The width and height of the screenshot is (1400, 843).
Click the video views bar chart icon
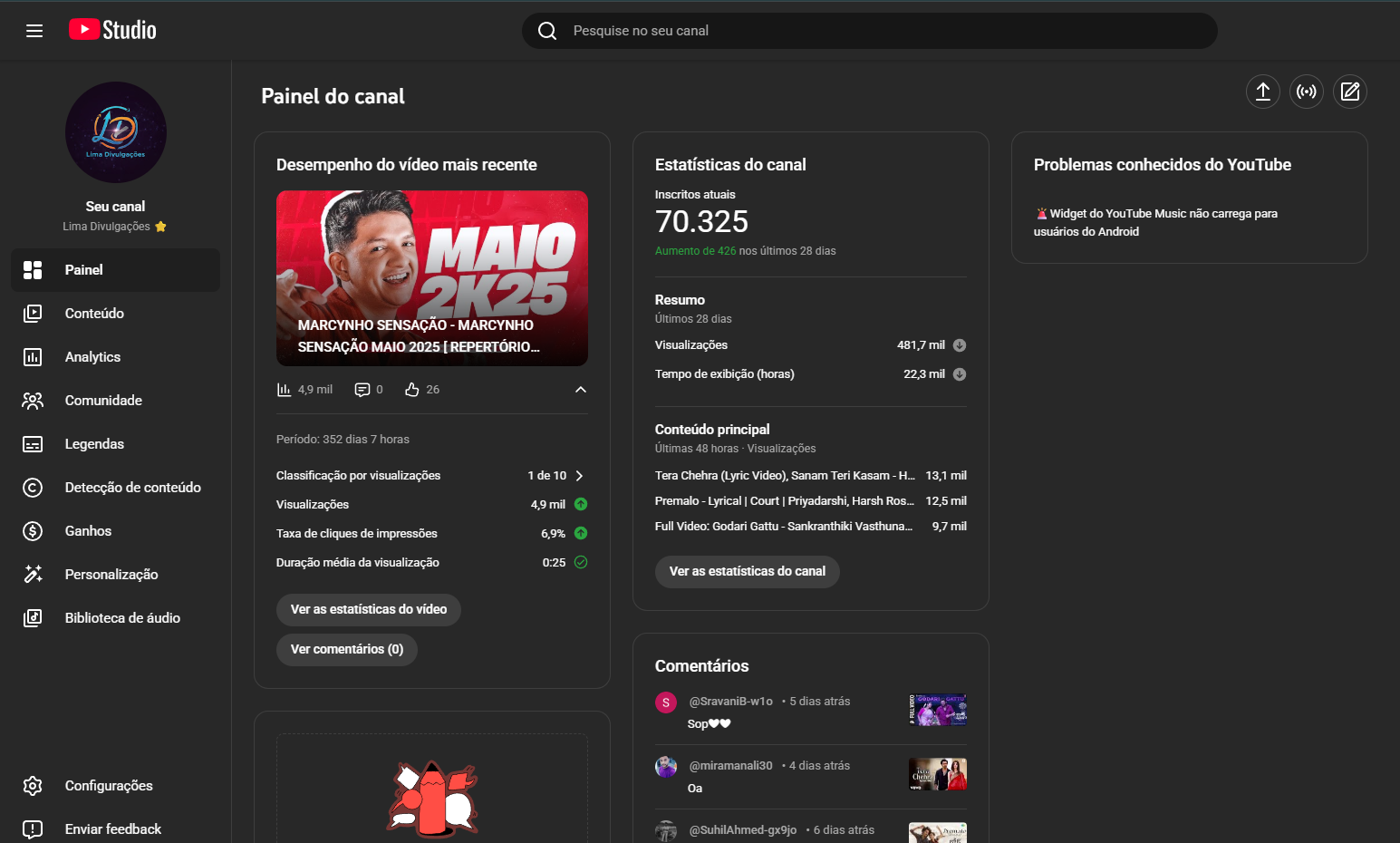285,390
